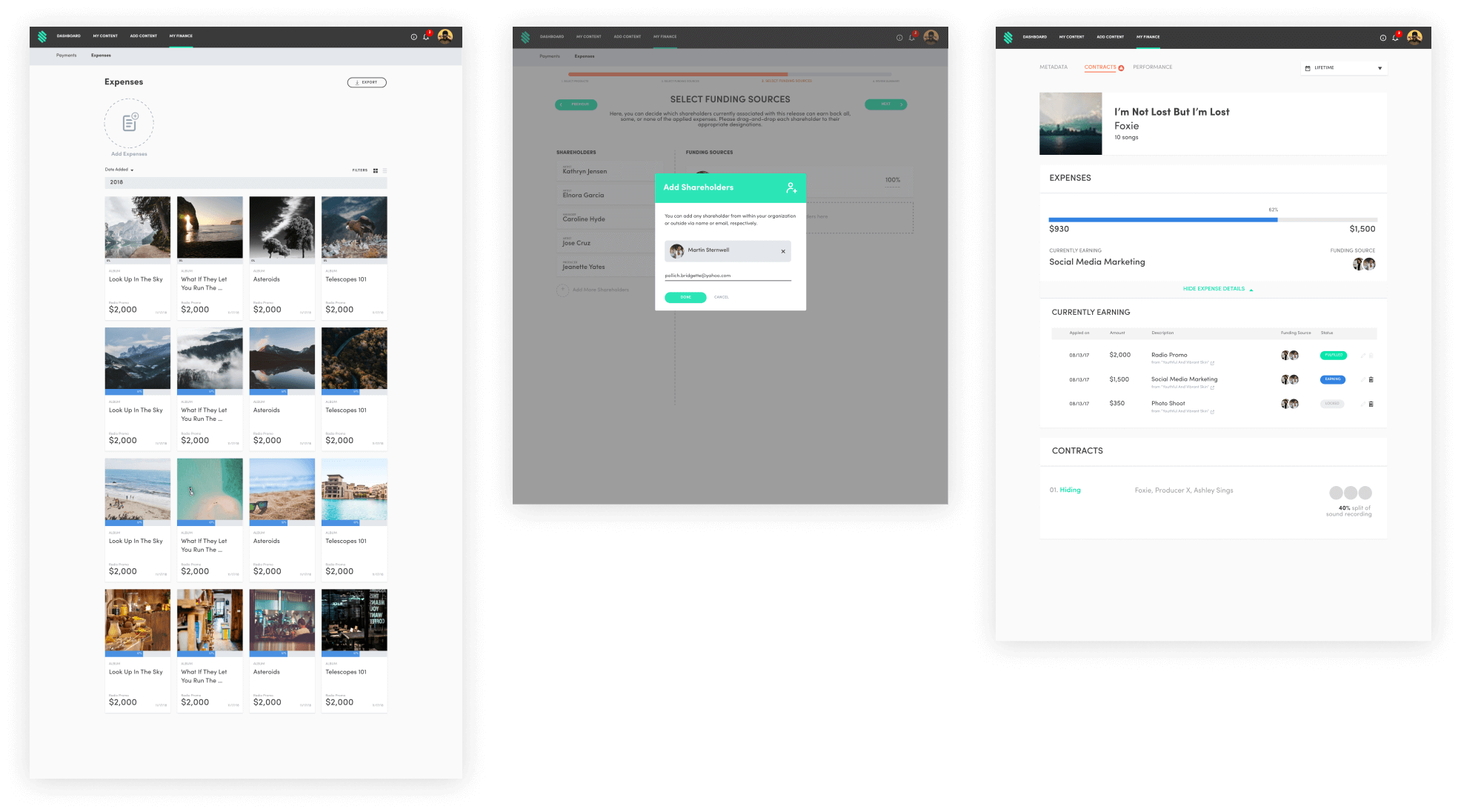Open the notification bell in the album contracts window
1461x812 pixels.
point(1395,37)
